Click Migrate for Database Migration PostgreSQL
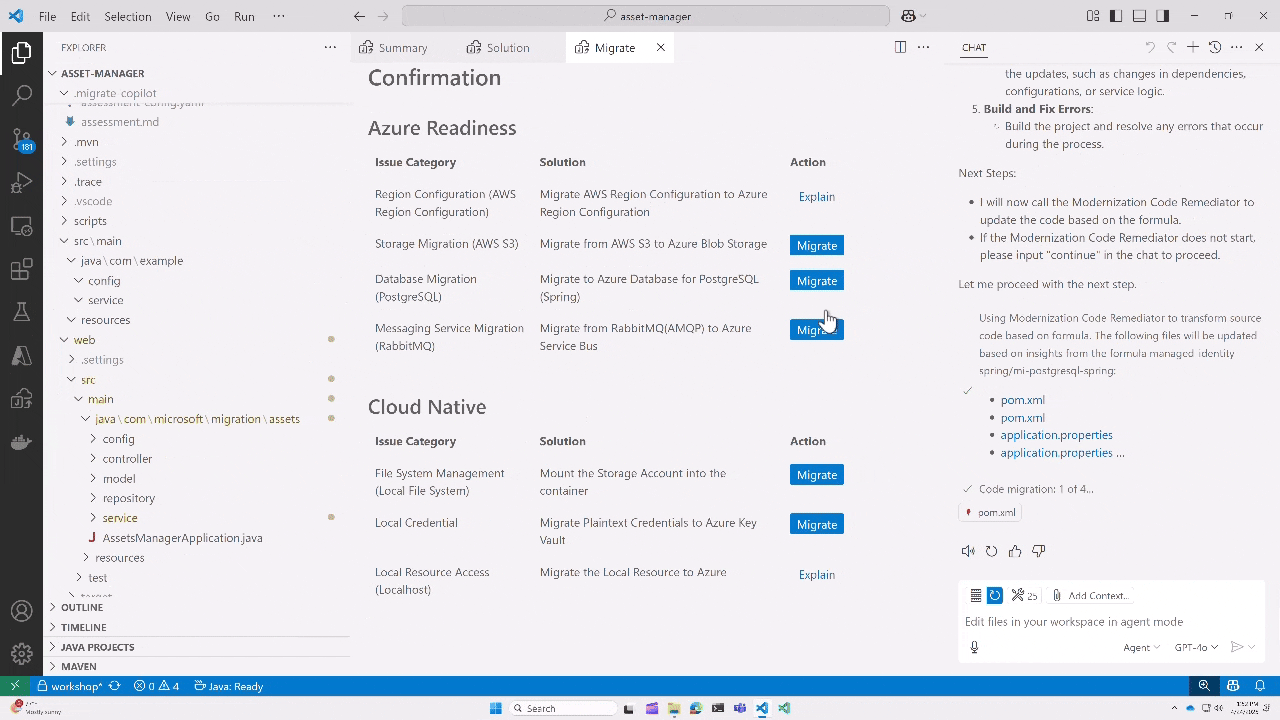Viewport: 1280px width, 720px height. pyautogui.click(x=816, y=281)
